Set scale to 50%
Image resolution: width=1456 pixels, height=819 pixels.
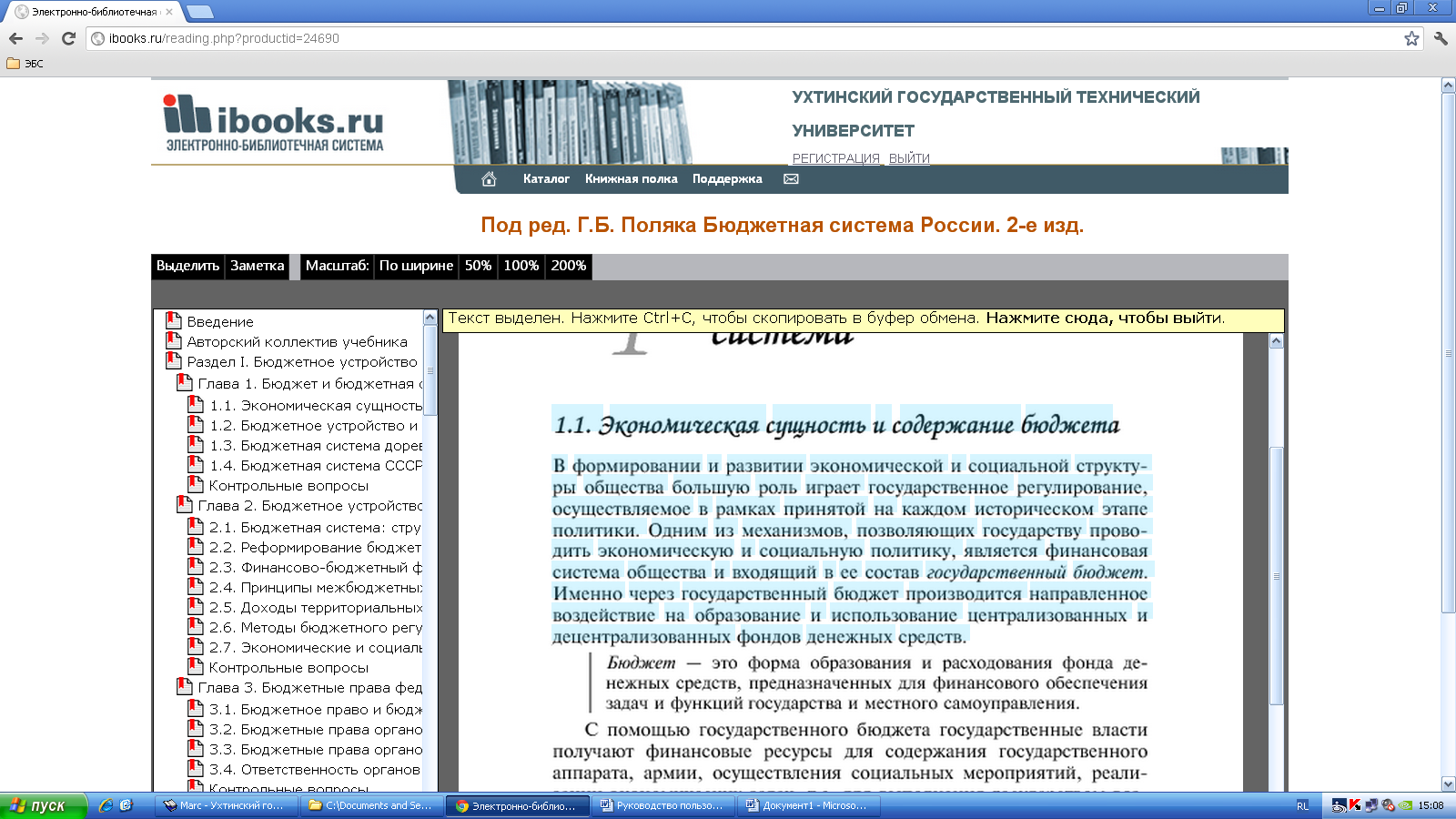tap(478, 266)
